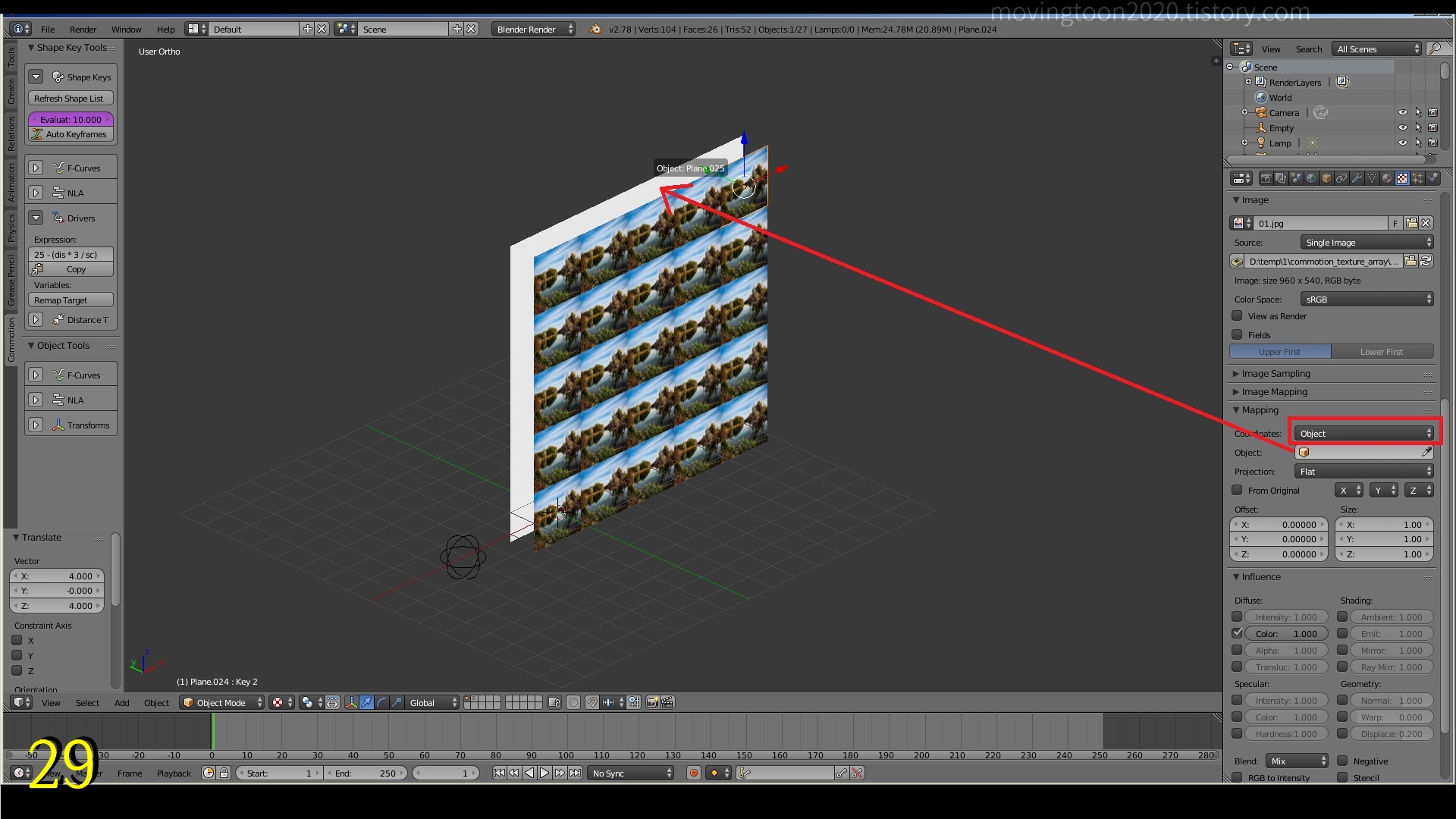The width and height of the screenshot is (1456, 819).
Task: Enable the Negative checkbox
Action: click(1342, 761)
